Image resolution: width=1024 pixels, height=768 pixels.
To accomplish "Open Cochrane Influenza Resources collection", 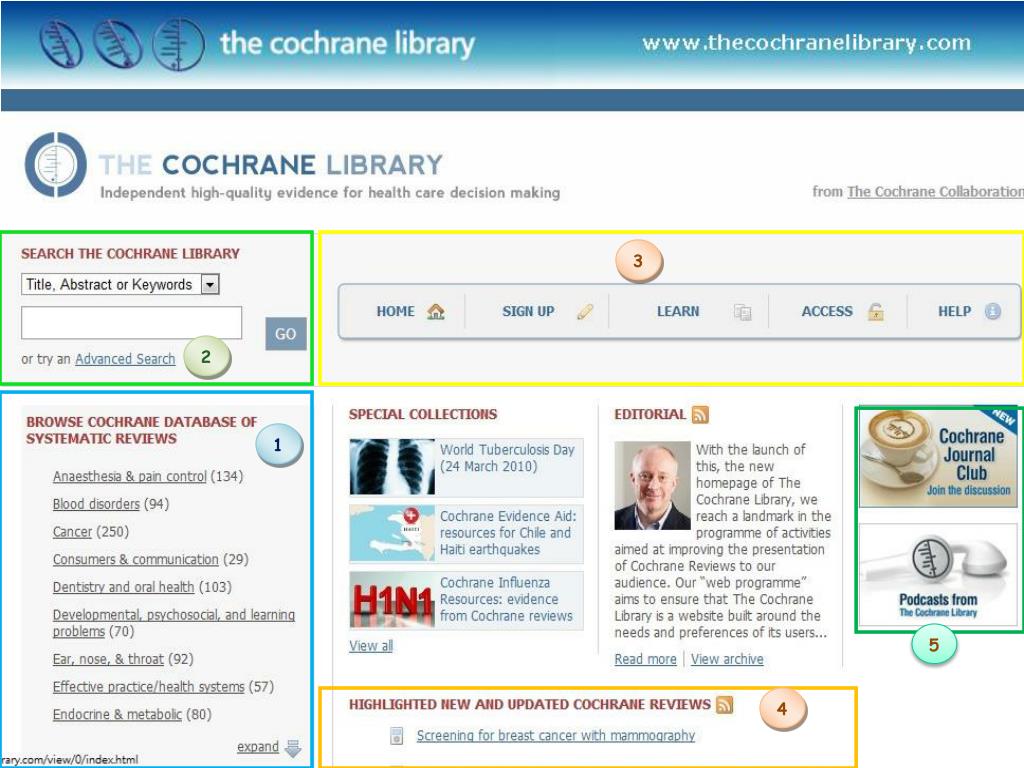I will coord(506,600).
